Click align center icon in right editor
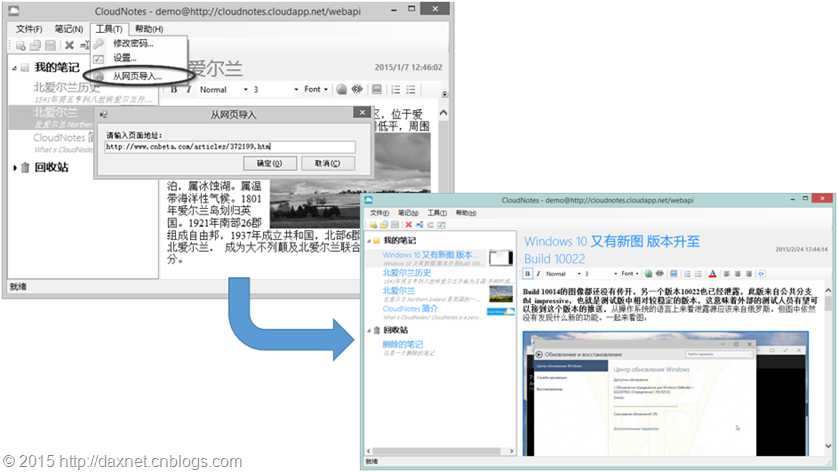The image size is (838, 472). pos(738,274)
